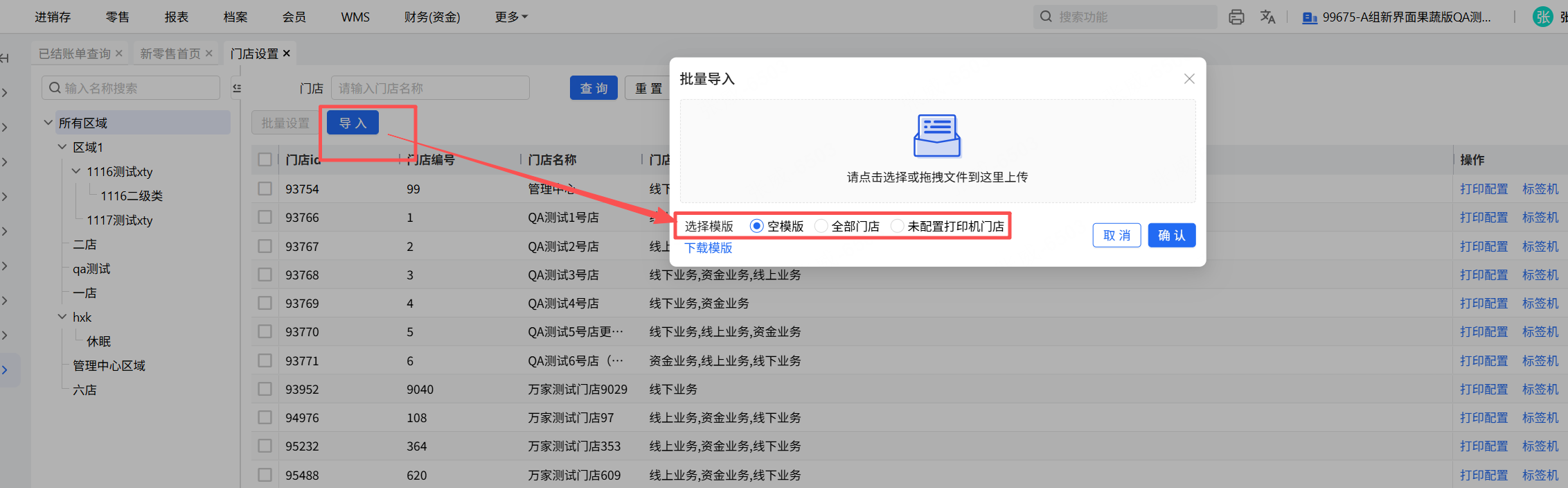The image size is (1568, 488).
Task: Check the row checkbox for 93754
Action: tap(265, 189)
